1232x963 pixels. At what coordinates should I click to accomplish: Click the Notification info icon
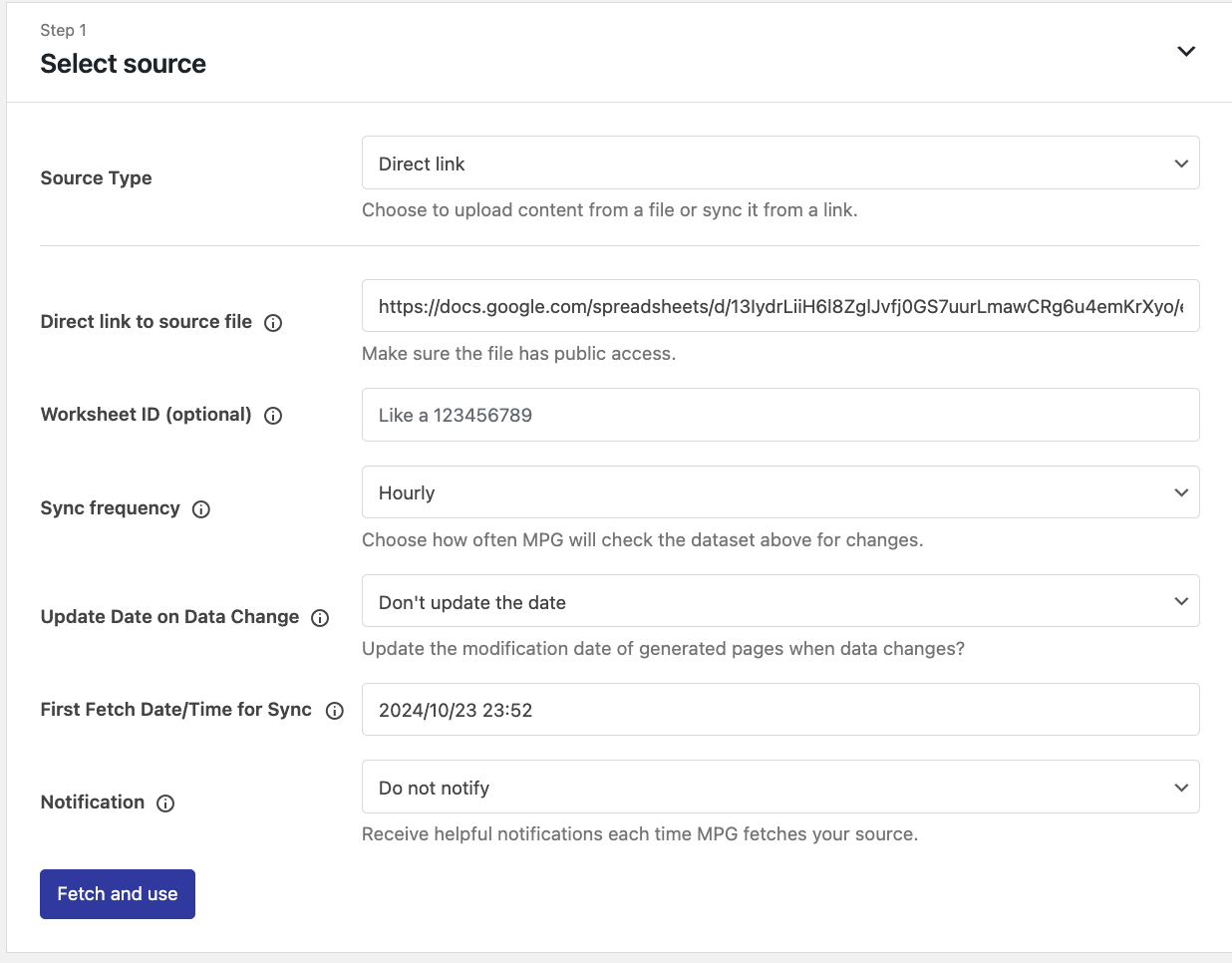[165, 803]
